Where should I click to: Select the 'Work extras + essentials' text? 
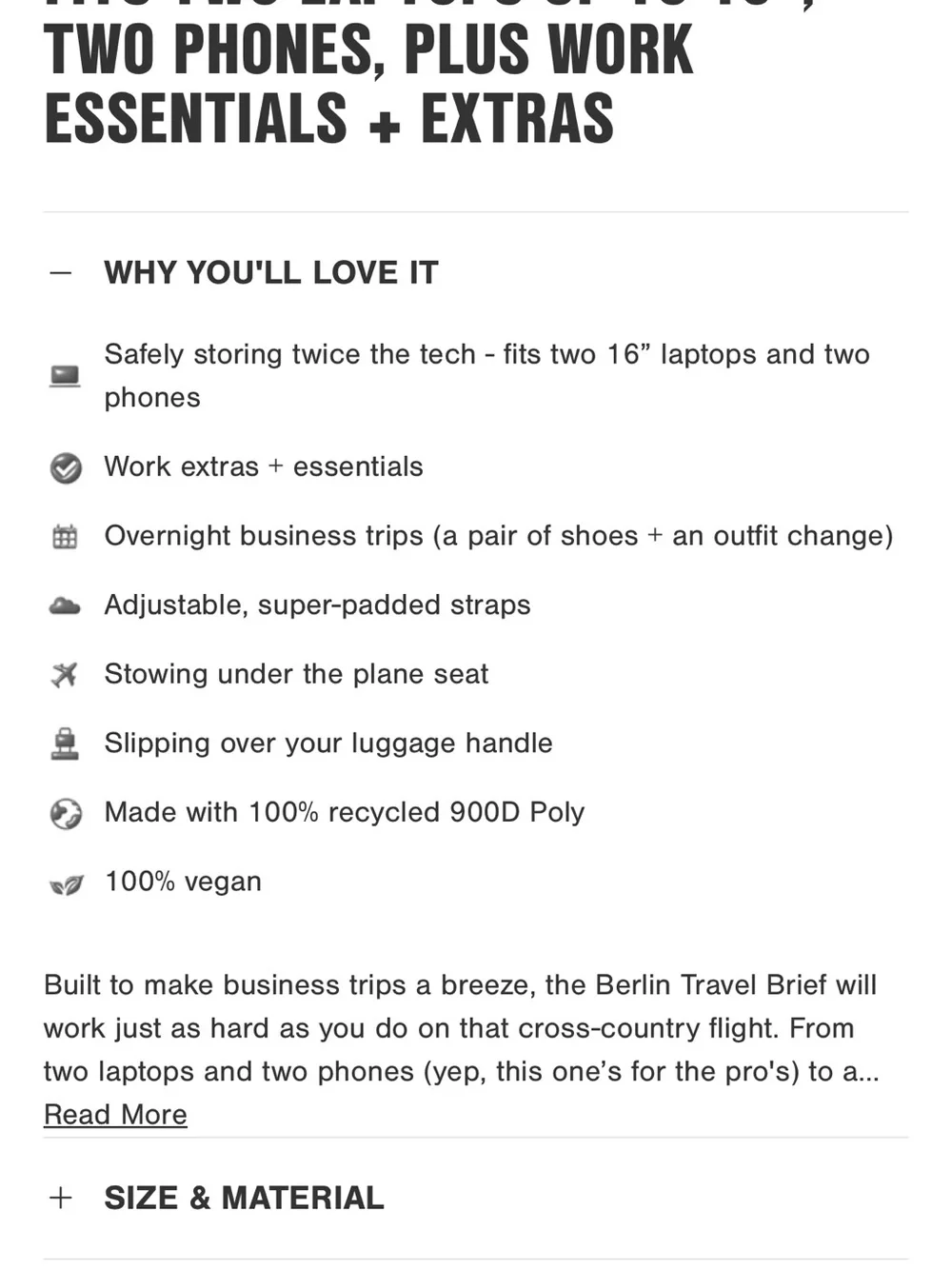coord(264,466)
